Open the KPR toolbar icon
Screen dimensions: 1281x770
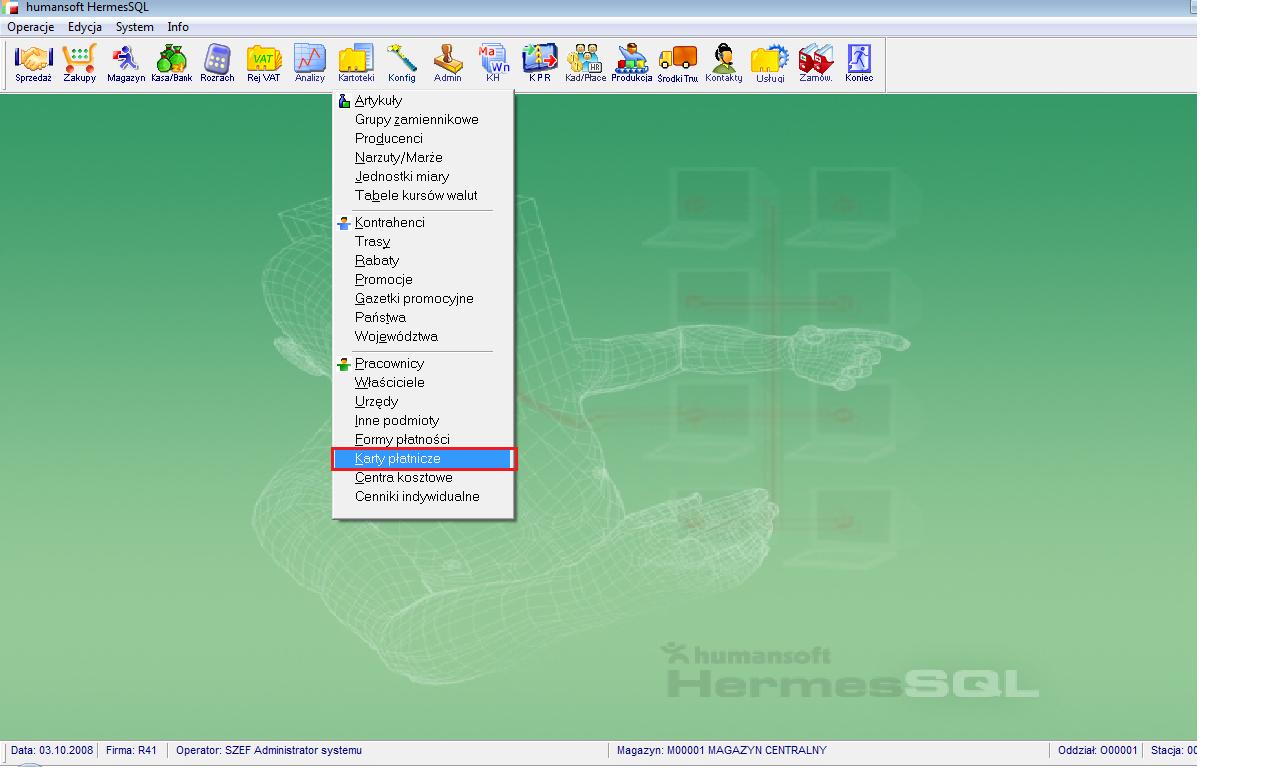point(540,63)
